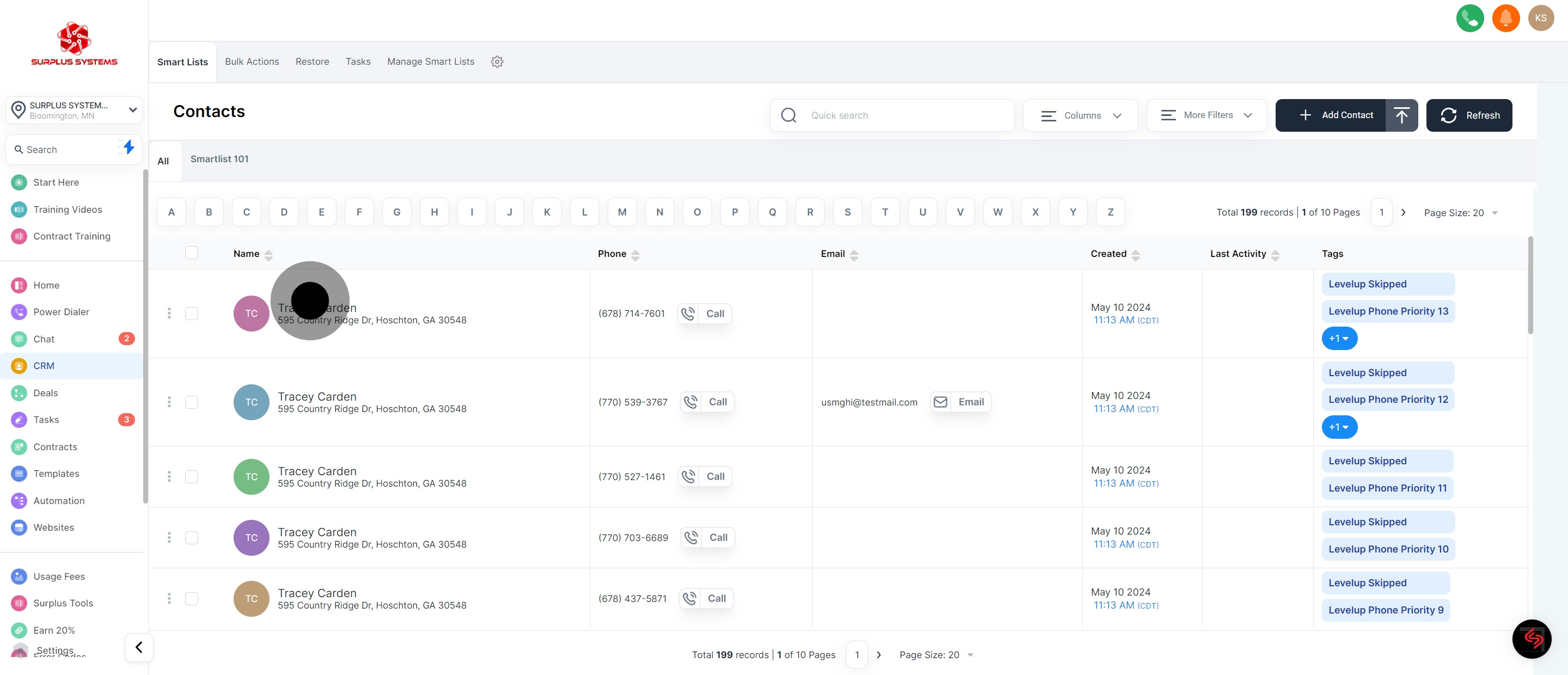This screenshot has height=675, width=1568.
Task: Click the Refresh button
Action: pyautogui.click(x=1468, y=115)
